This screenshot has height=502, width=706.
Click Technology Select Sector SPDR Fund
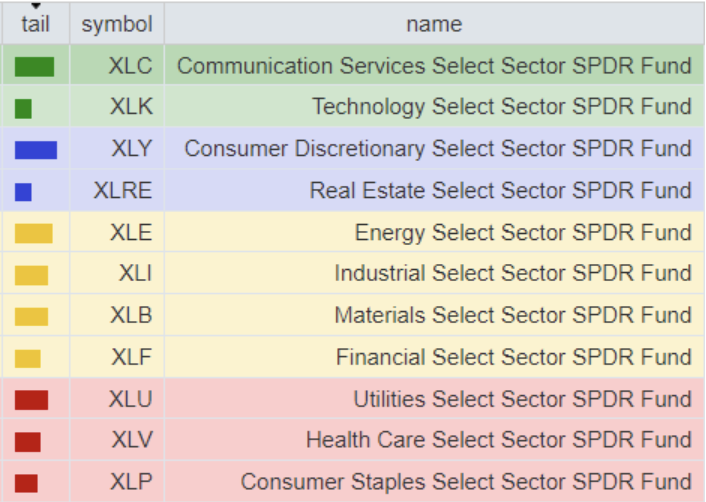pos(501,107)
